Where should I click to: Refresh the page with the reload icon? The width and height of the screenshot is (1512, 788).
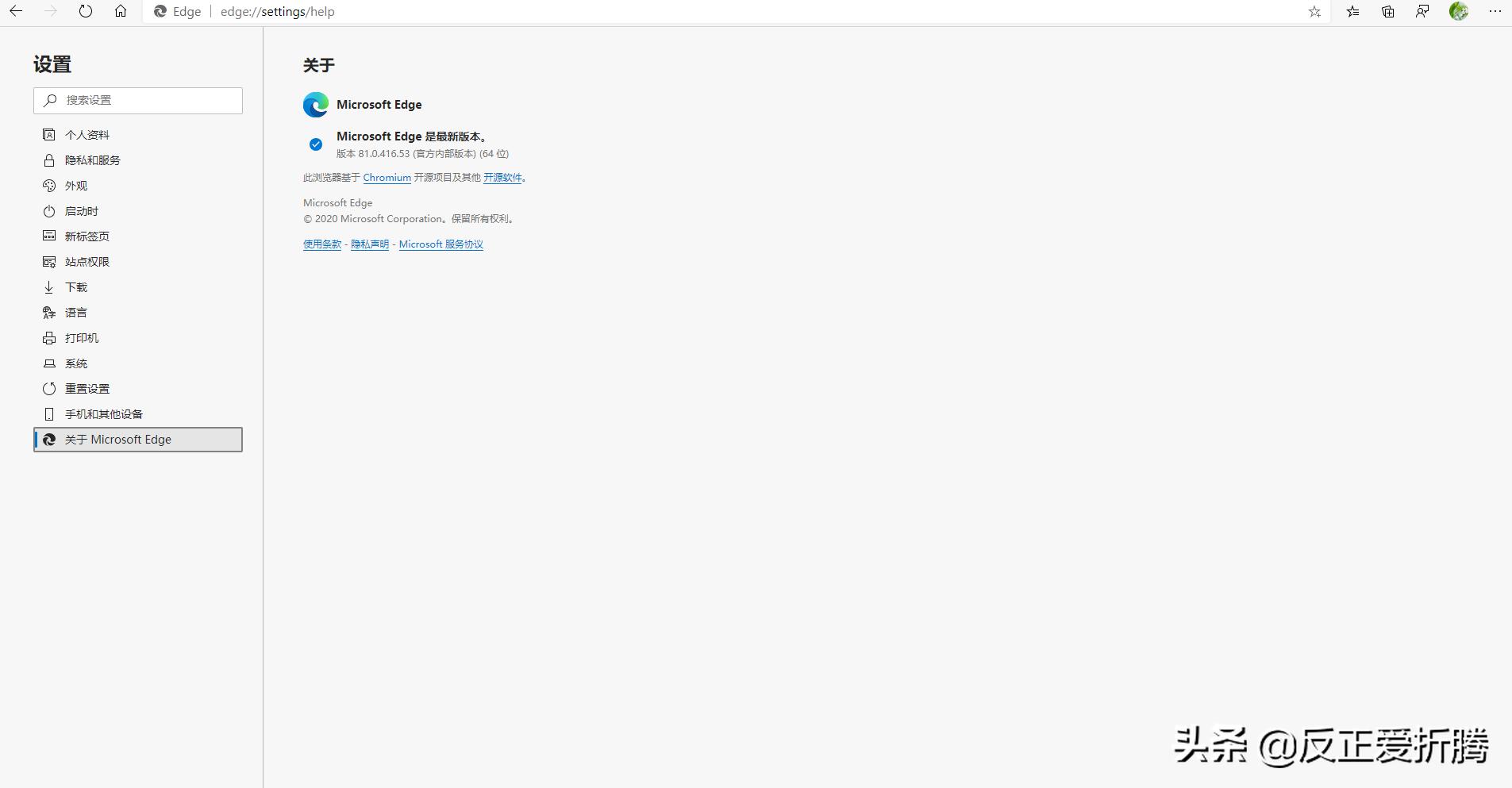[86, 11]
